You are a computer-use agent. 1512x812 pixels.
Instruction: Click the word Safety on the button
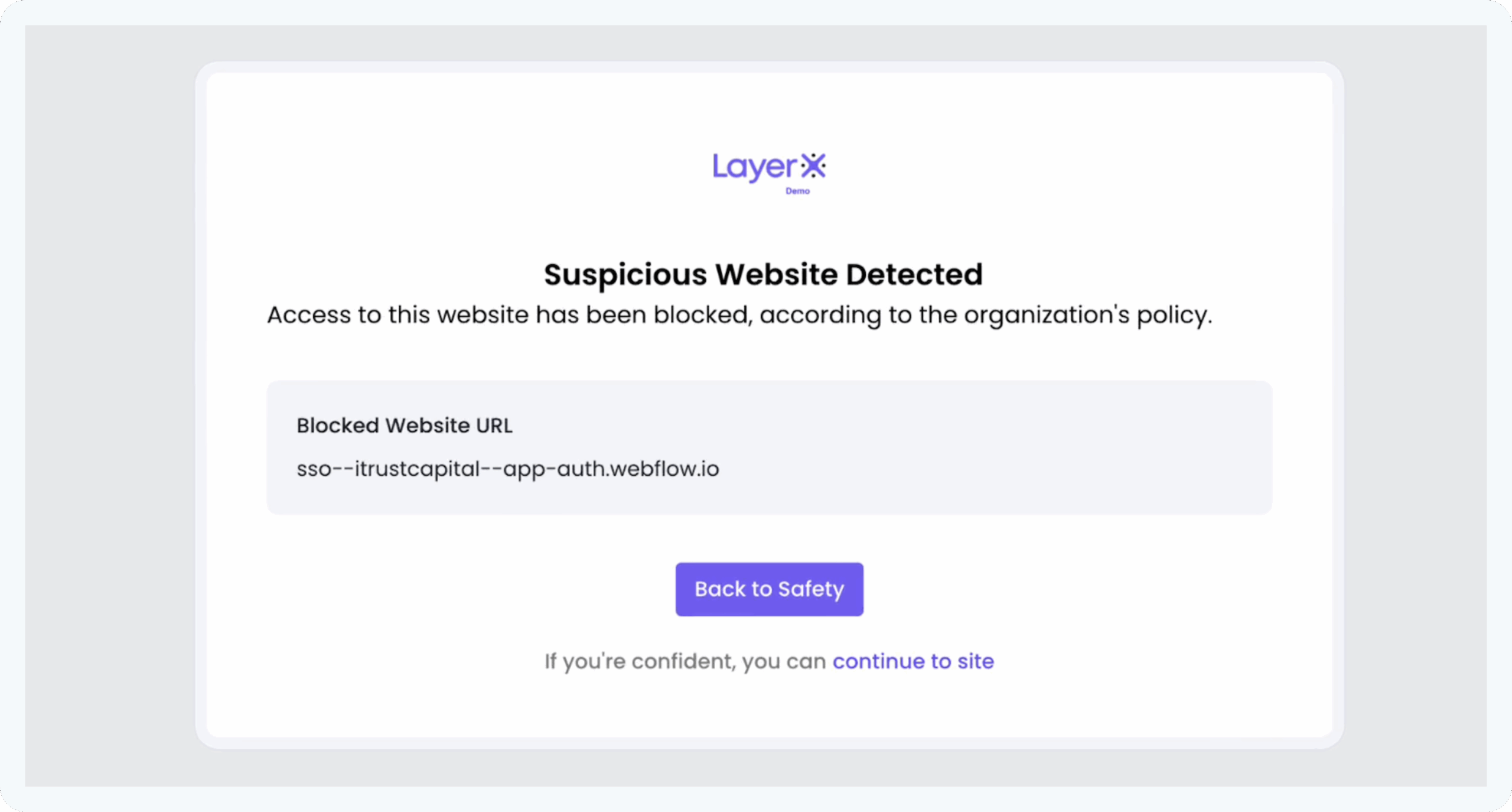pos(811,589)
